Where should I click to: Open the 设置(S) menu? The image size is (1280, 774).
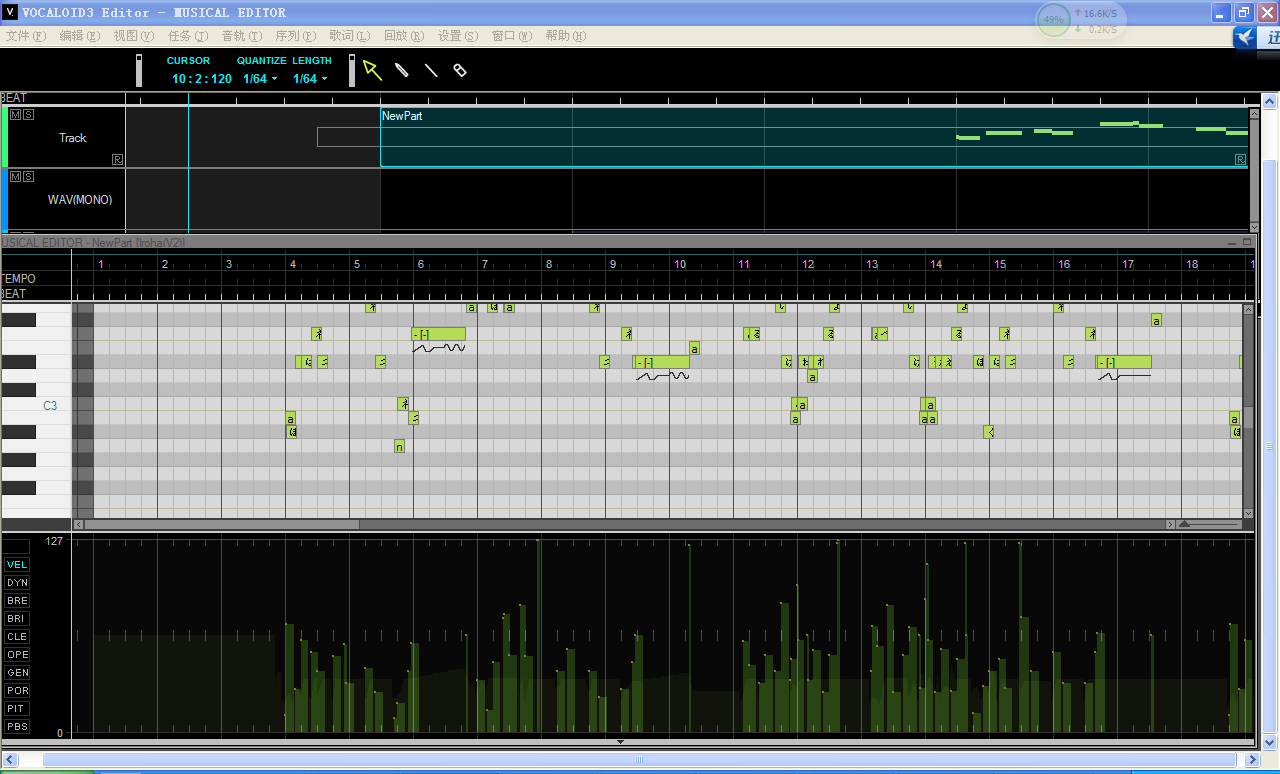tap(457, 36)
